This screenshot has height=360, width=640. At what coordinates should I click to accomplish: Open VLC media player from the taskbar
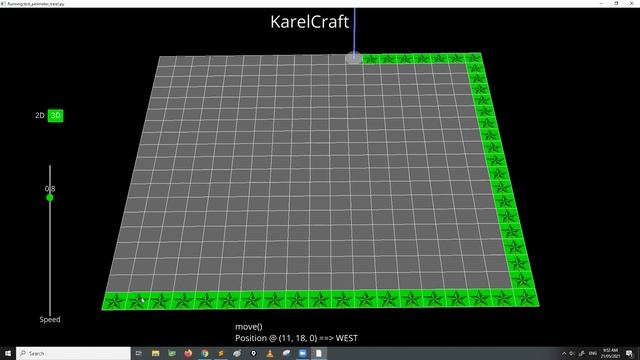pos(270,353)
